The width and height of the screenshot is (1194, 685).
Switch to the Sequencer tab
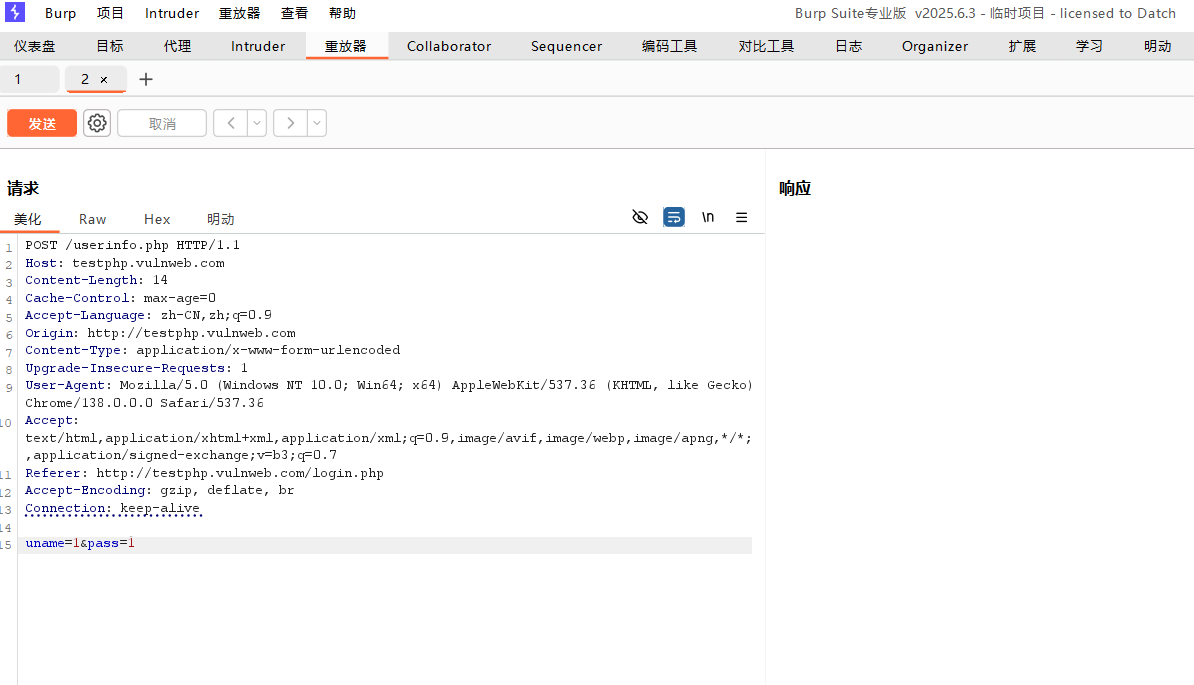(567, 46)
